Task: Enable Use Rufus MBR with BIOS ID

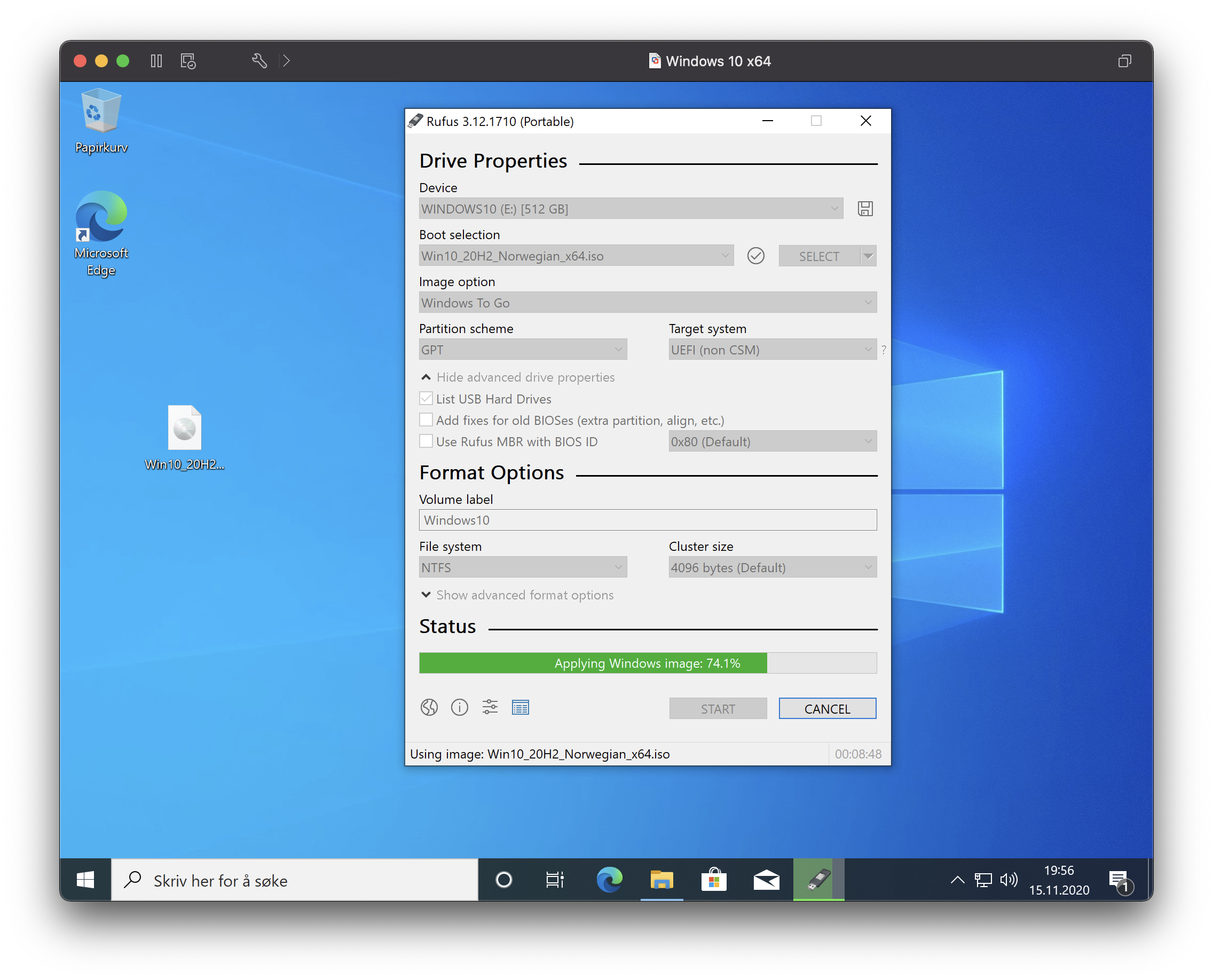Action: pos(426,441)
